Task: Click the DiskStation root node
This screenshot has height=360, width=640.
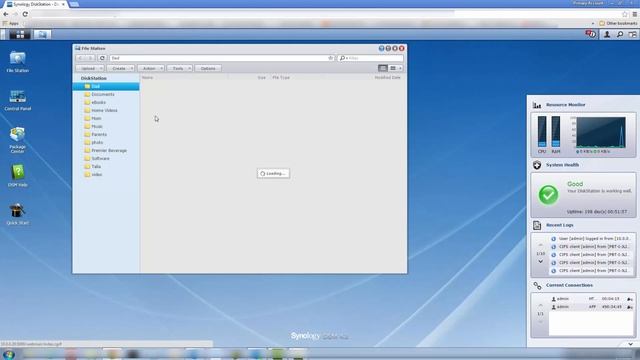Action: pos(93,78)
